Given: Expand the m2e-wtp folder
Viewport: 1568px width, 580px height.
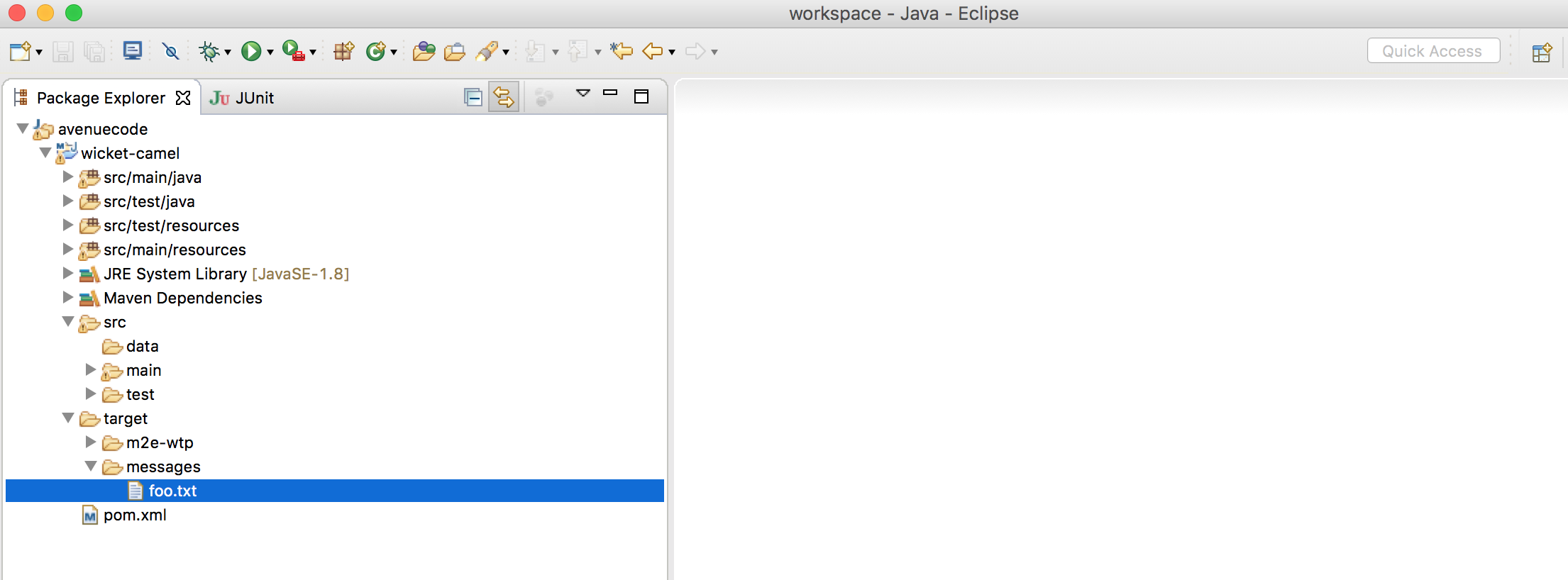Looking at the screenshot, I should 91,442.
